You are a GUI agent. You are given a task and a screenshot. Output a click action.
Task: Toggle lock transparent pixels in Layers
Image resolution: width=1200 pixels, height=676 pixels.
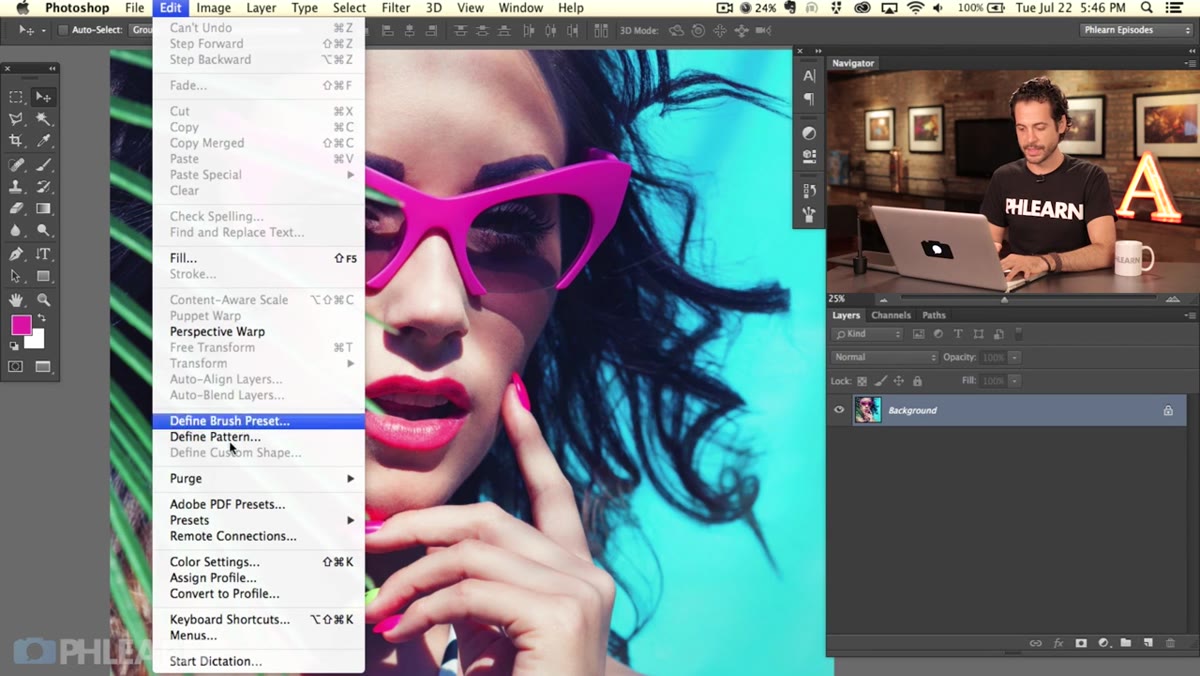[862, 381]
